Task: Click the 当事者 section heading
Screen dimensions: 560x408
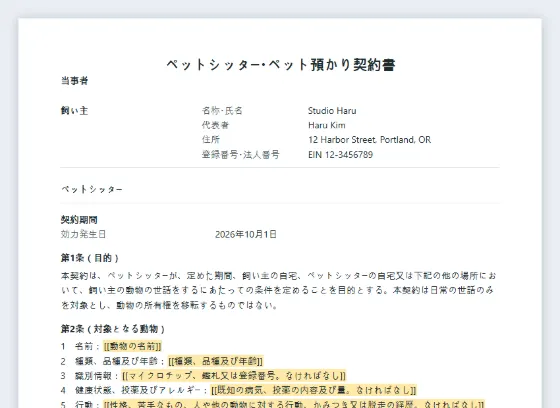Action: 74,81
